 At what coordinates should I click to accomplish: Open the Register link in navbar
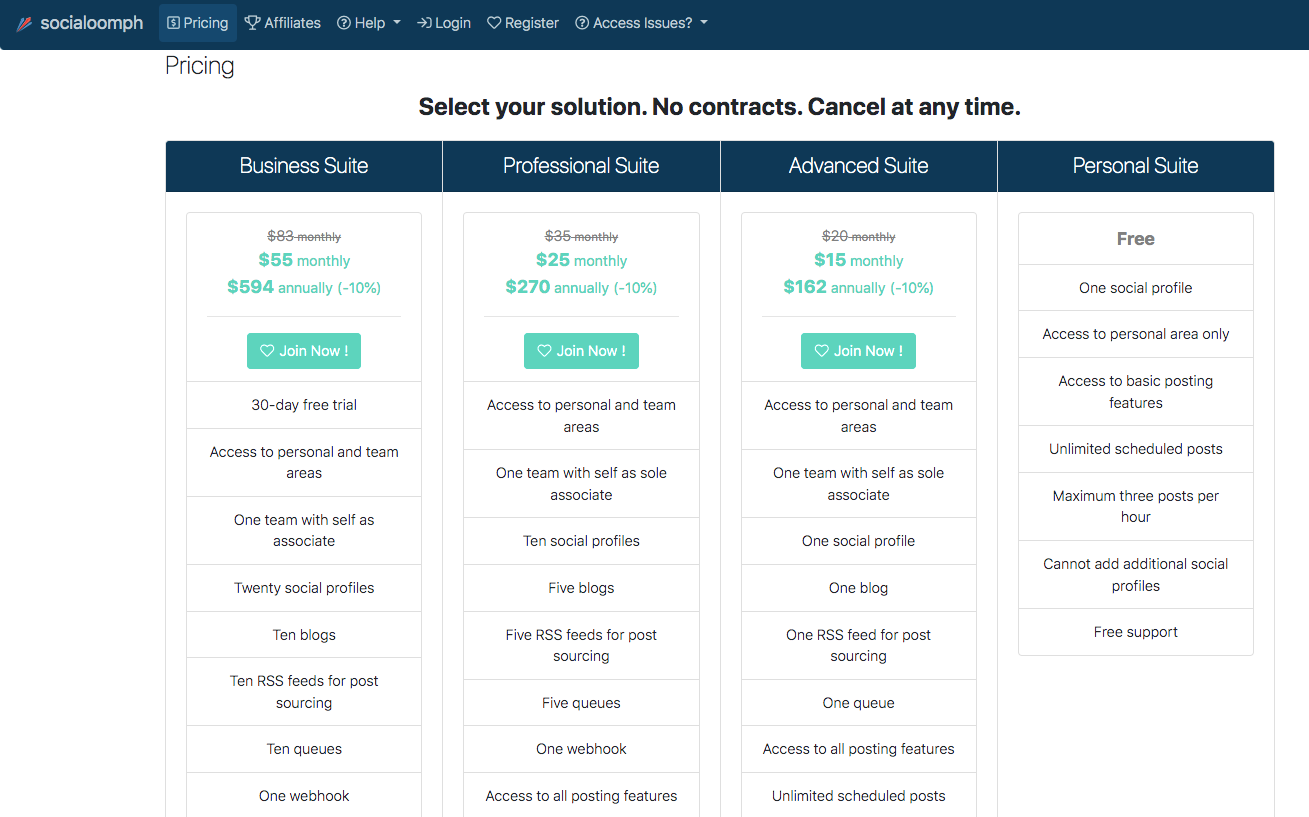click(522, 22)
